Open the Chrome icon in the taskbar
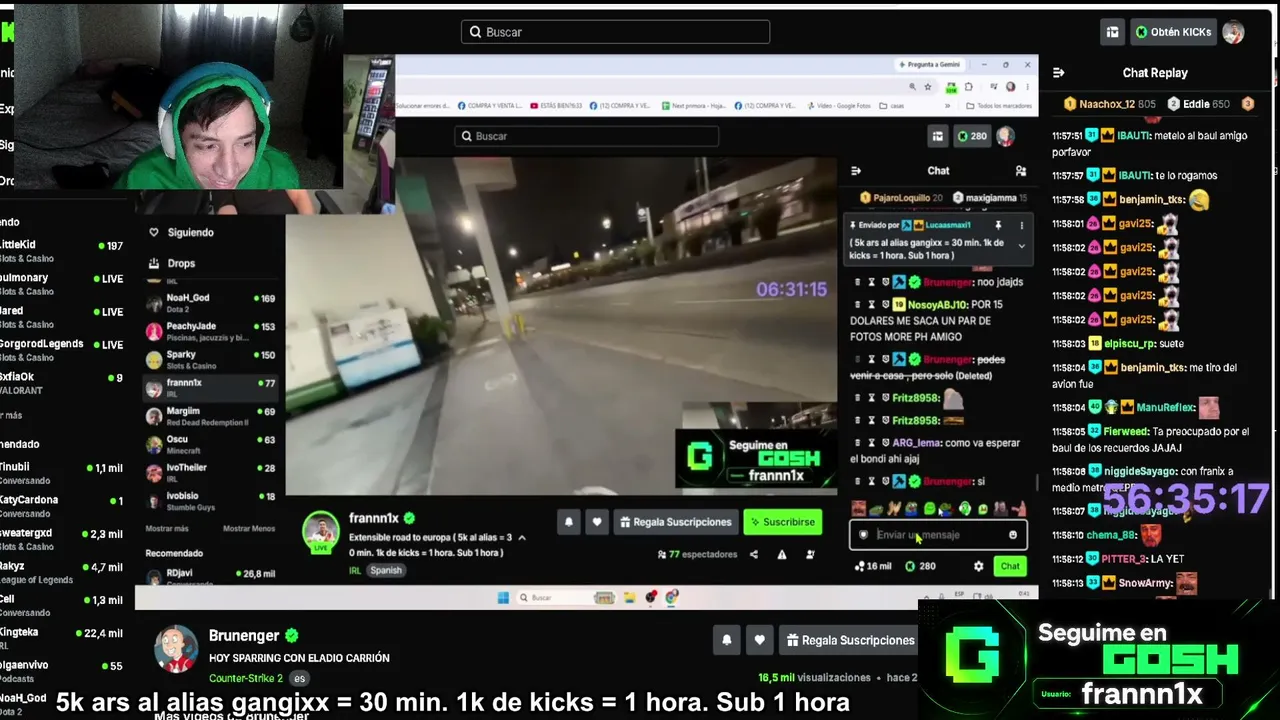Viewport: 1280px width, 720px height. pyautogui.click(x=671, y=598)
